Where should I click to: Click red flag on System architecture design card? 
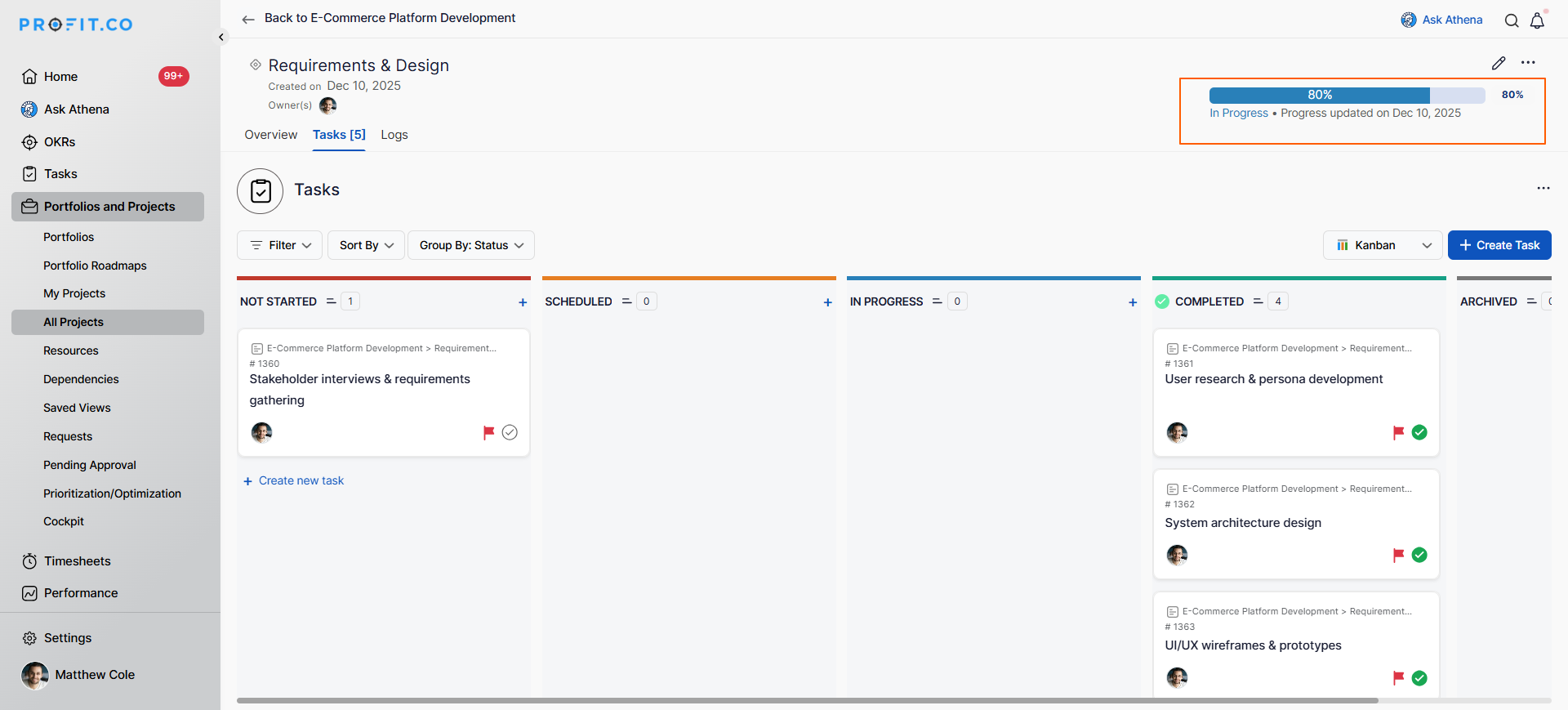[1398, 555]
